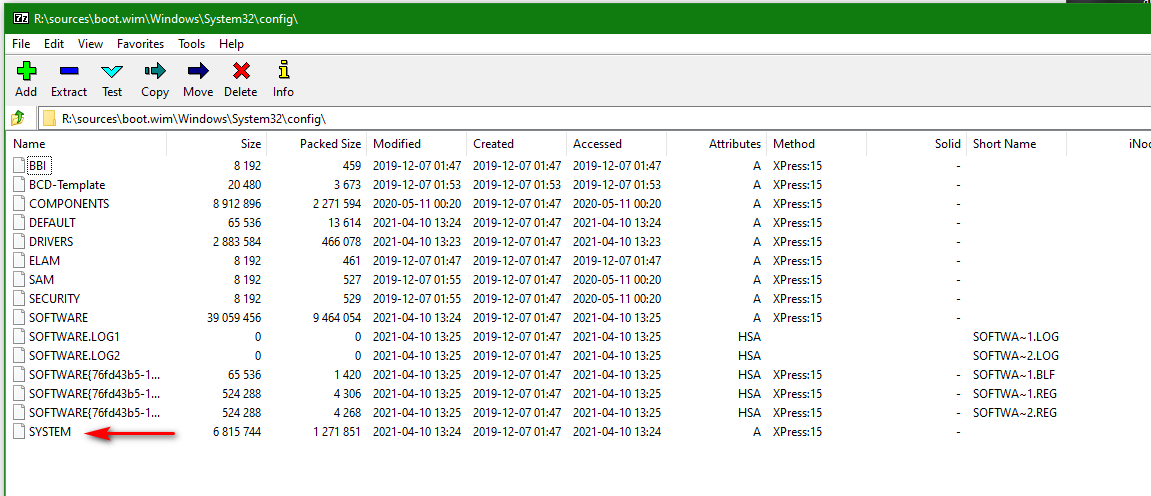Click packed size 2 271 594
This screenshot has height=496, width=1151.
pyautogui.click(x=337, y=204)
